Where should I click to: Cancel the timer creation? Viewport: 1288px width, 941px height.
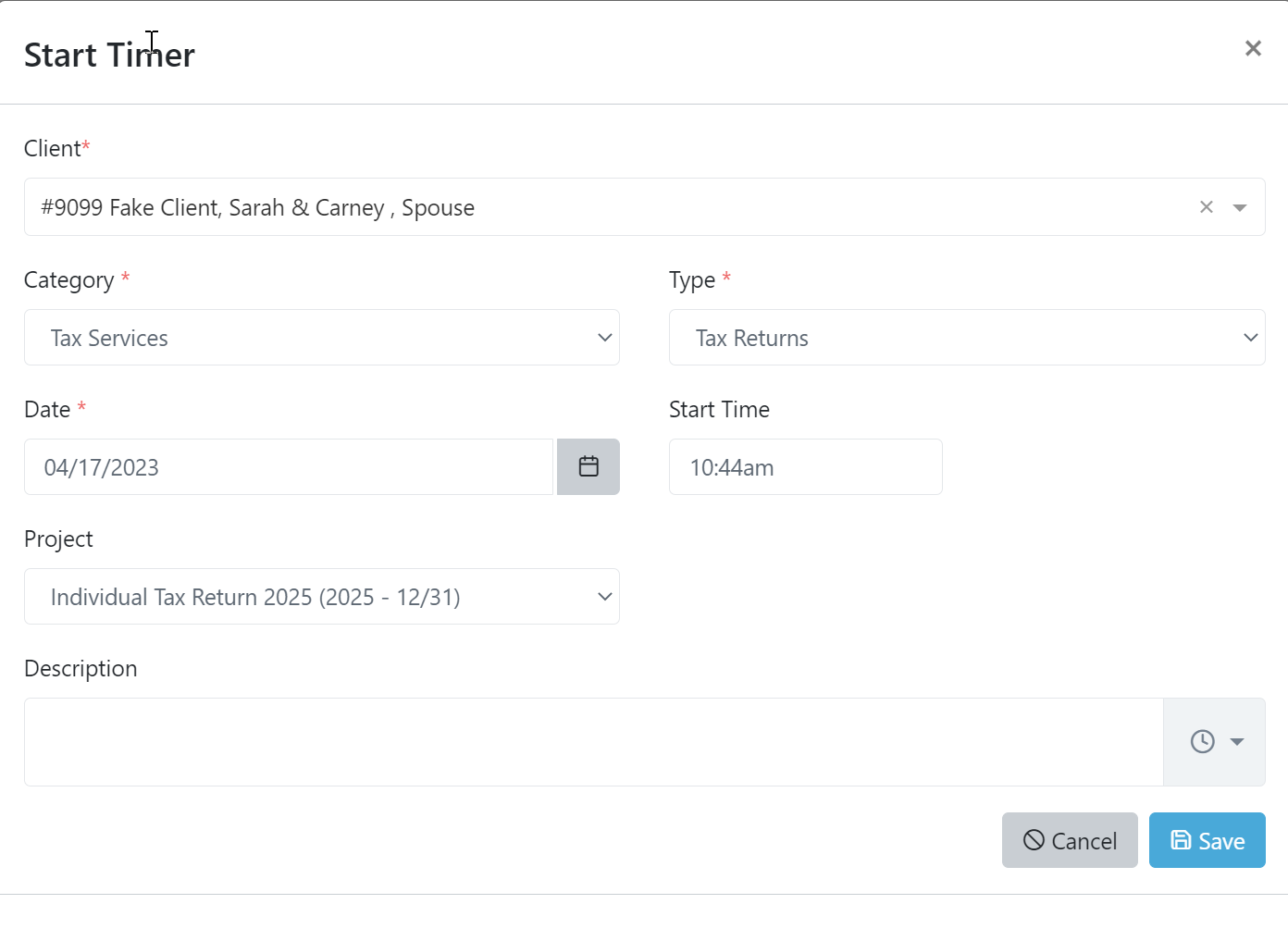(1070, 840)
